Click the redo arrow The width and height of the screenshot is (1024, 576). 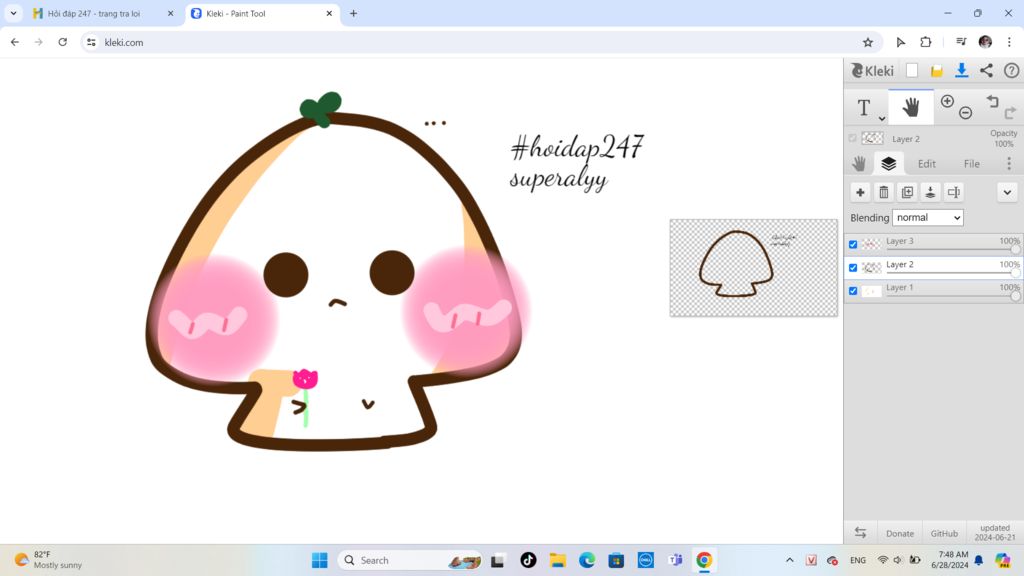click(x=1010, y=113)
